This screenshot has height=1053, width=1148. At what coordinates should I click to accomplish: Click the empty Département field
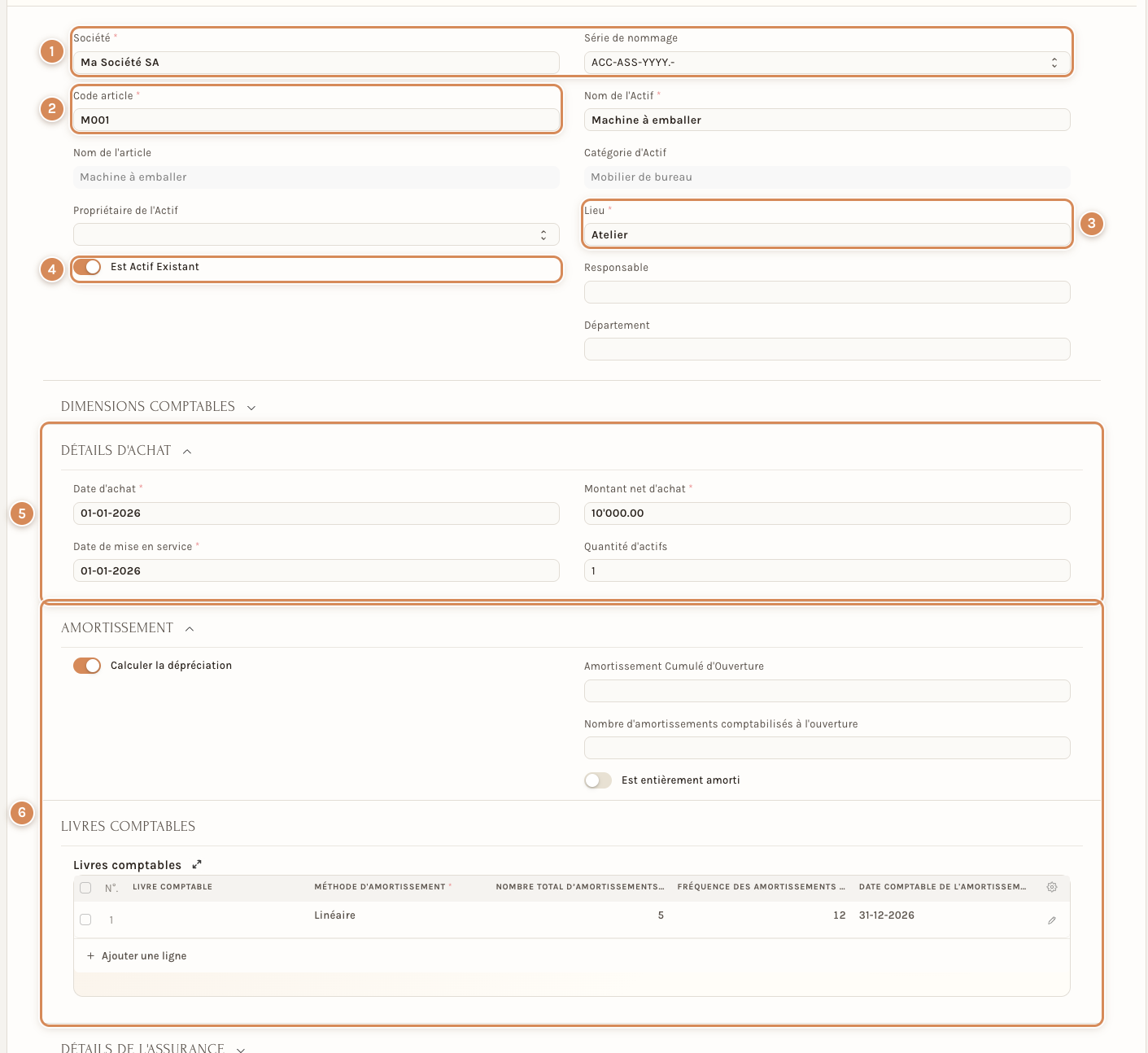[827, 349]
